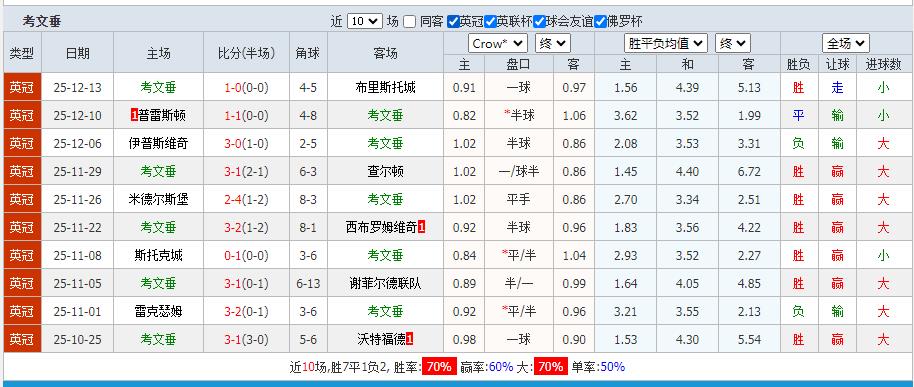
Task: Open the 1-0(0-0) score on 25-12-13
Action: pyautogui.click(x=246, y=88)
